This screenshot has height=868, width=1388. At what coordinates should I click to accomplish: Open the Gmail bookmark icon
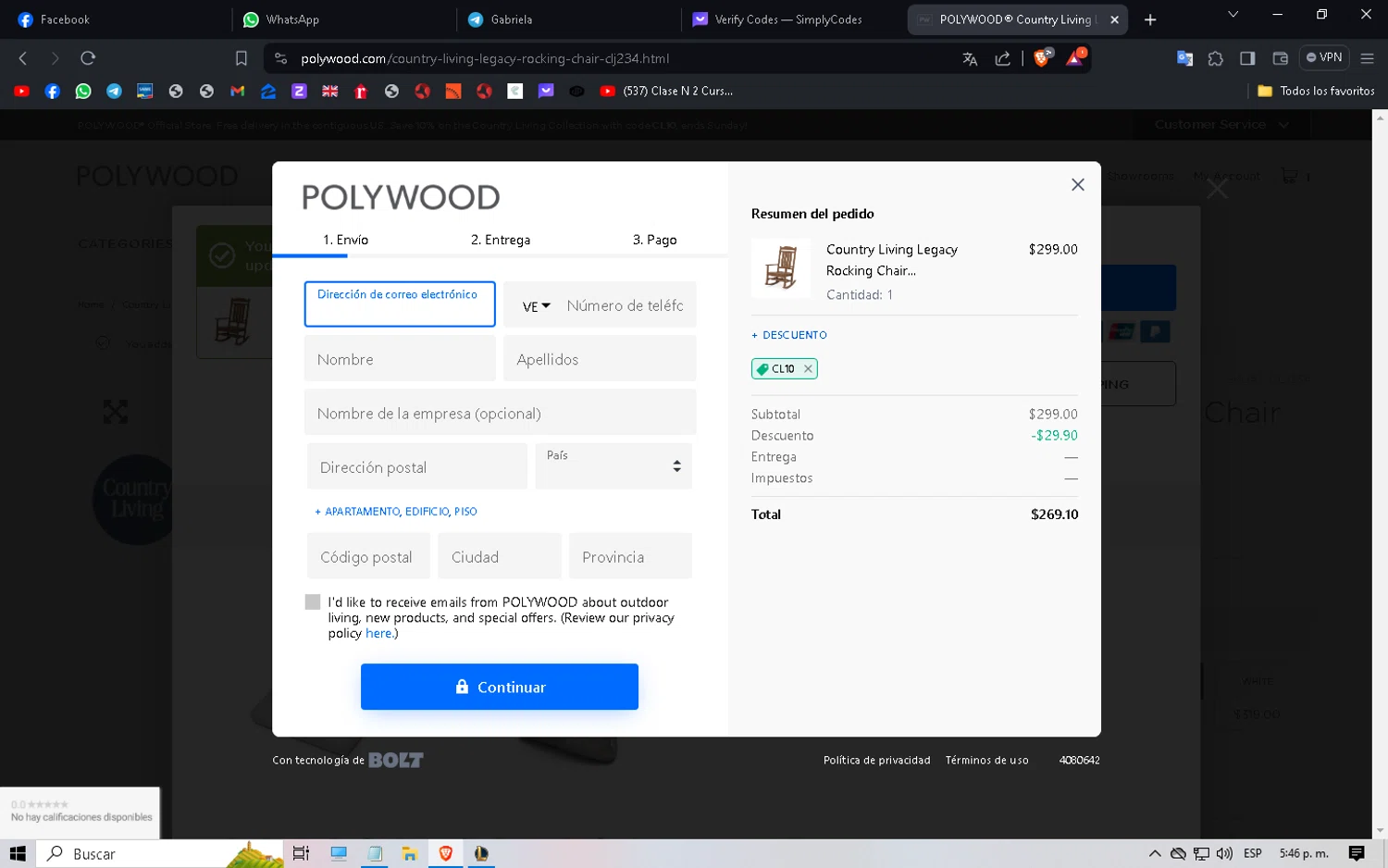pyautogui.click(x=238, y=91)
